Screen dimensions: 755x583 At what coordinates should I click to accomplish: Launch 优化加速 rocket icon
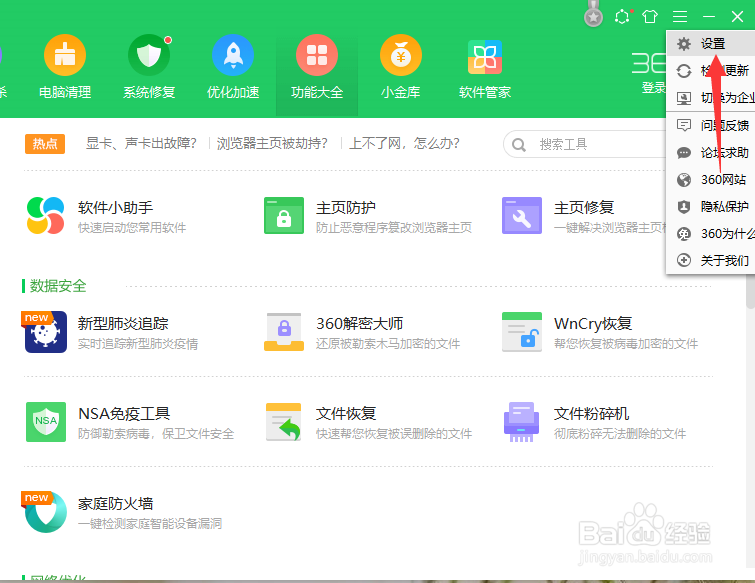pyautogui.click(x=233, y=55)
